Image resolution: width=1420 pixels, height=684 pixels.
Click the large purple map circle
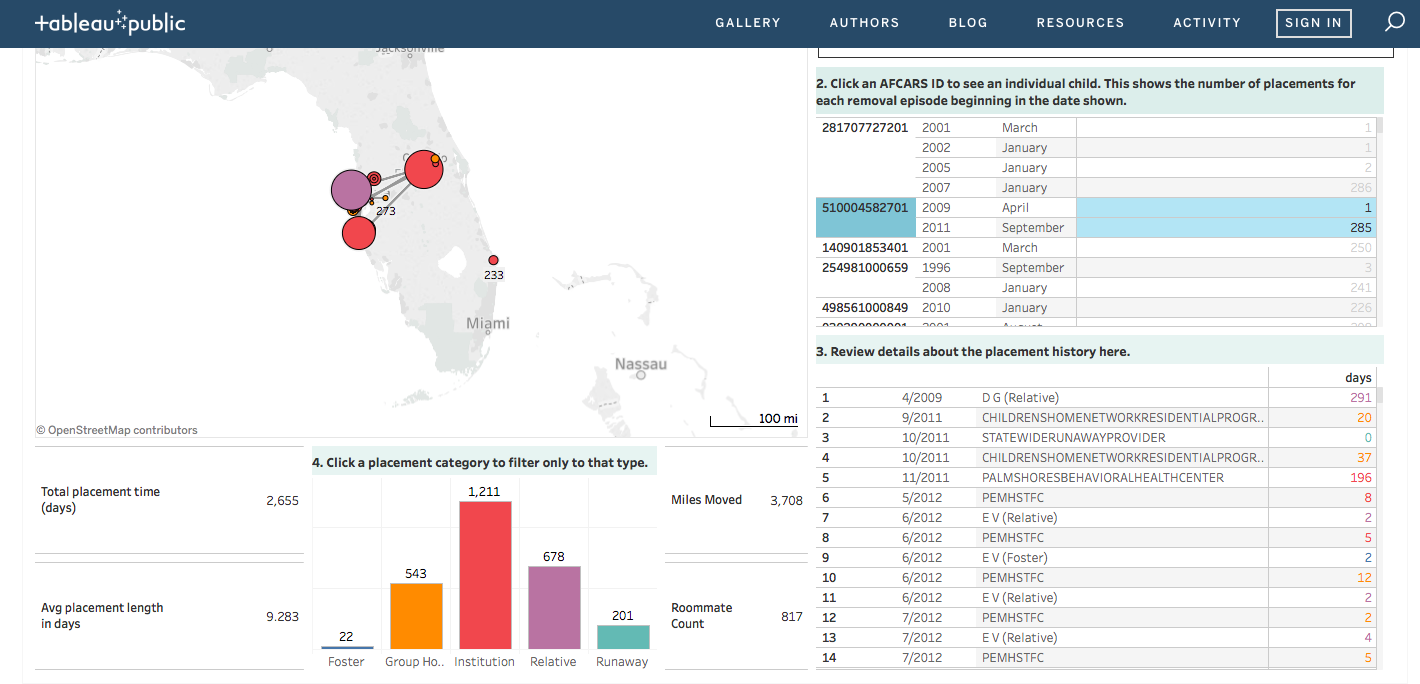(351, 189)
